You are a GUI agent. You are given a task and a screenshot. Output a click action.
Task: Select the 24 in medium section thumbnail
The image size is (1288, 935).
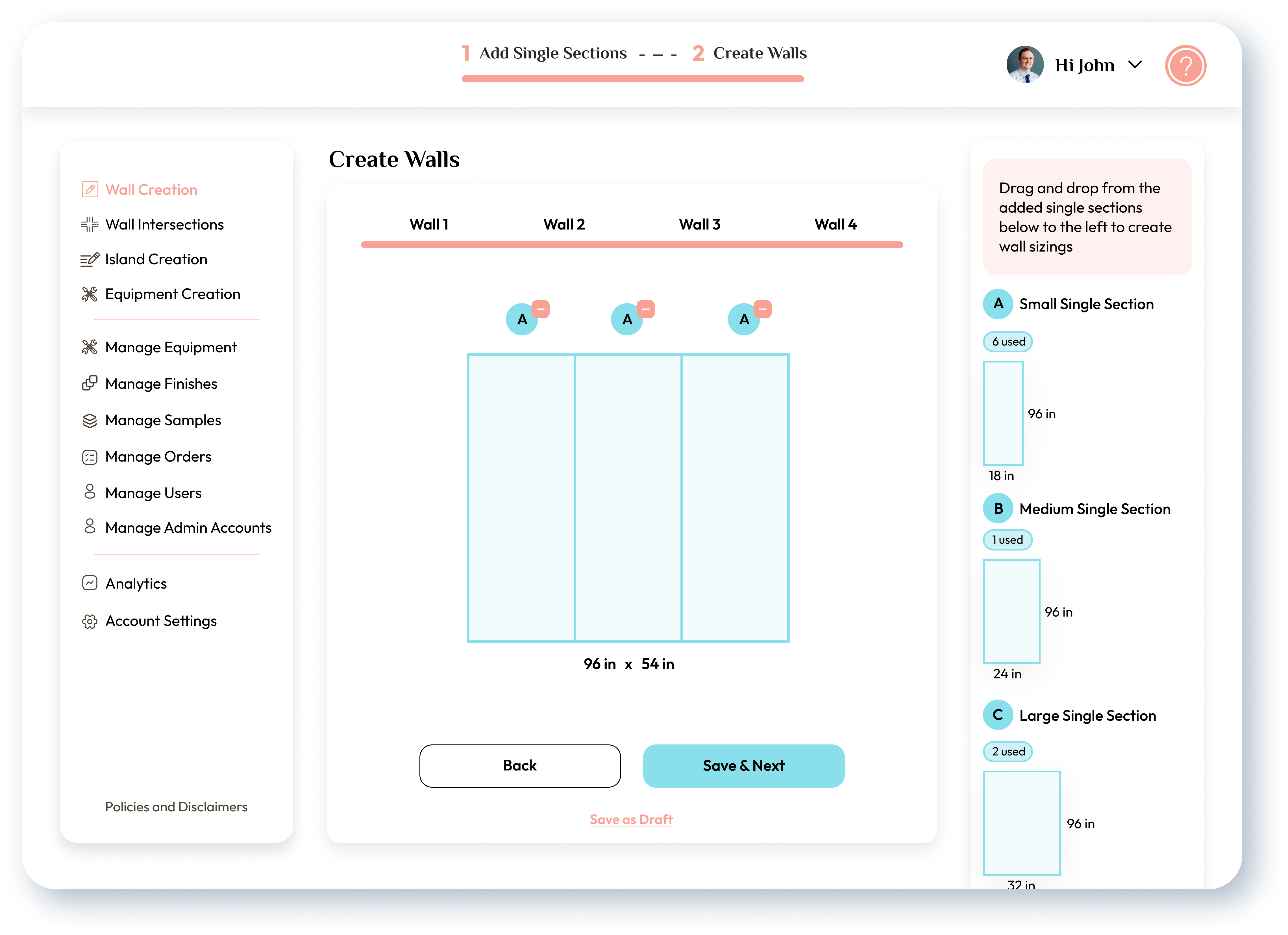point(1011,611)
